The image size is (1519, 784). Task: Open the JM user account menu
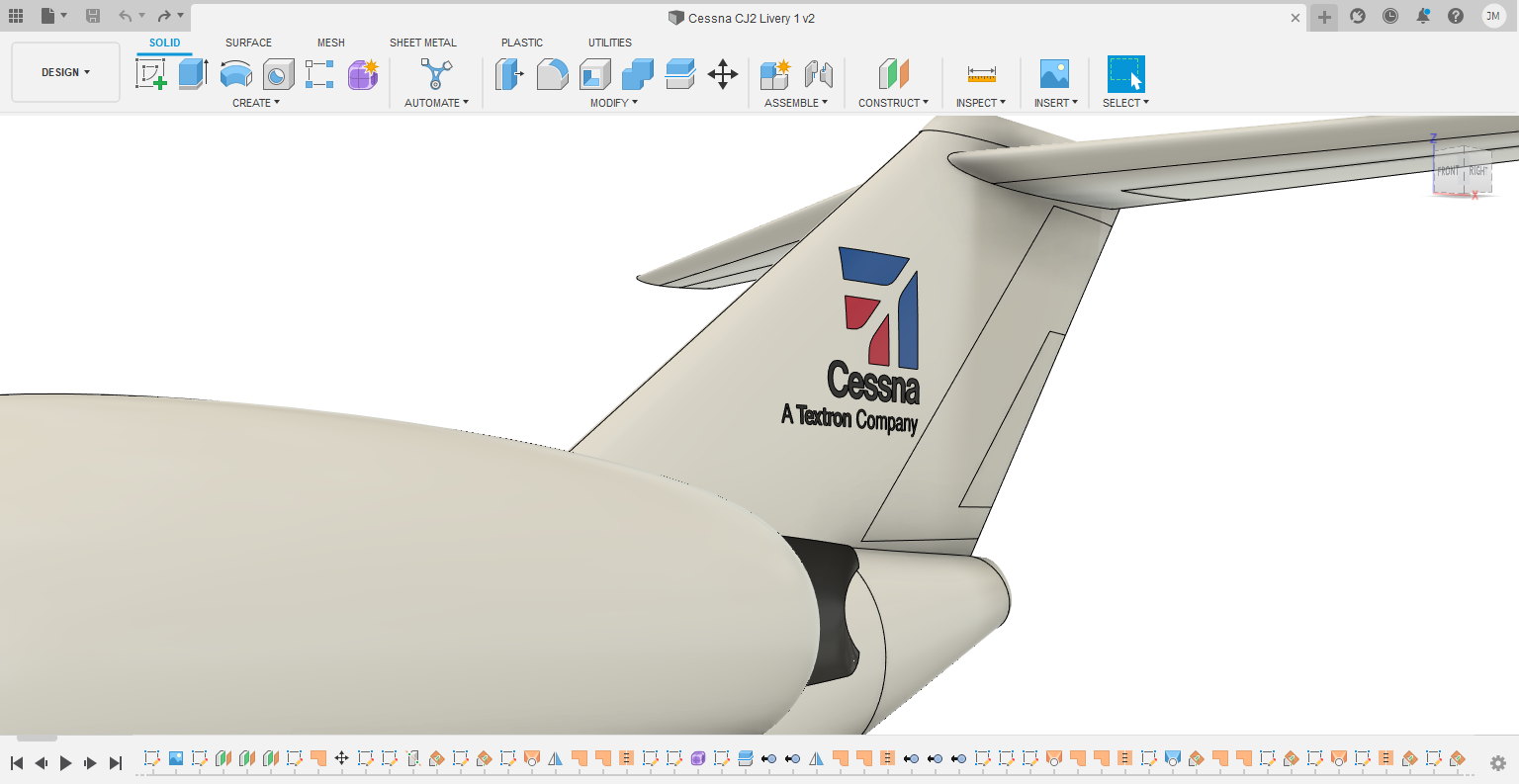click(1492, 16)
